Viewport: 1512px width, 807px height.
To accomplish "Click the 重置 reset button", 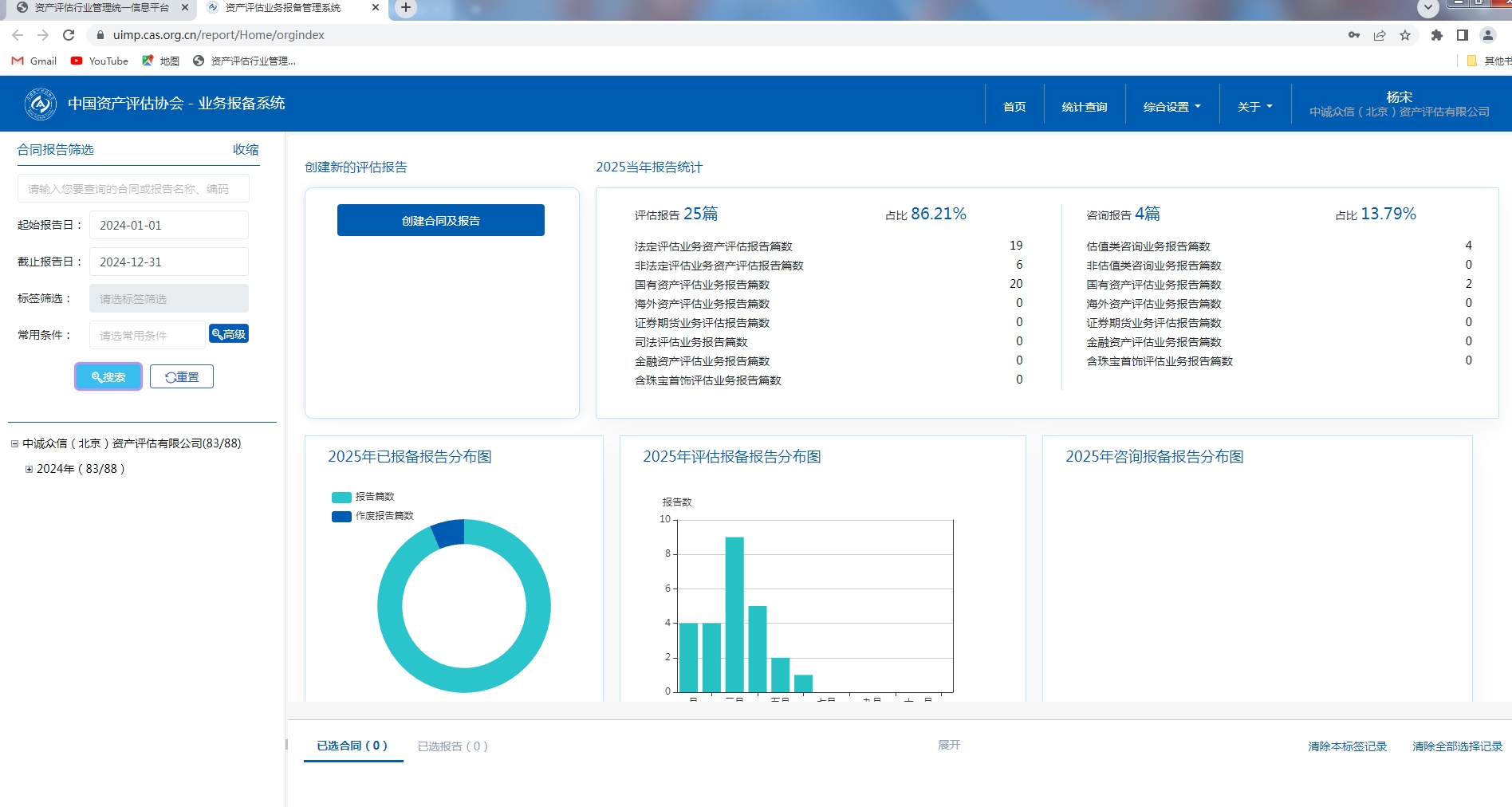I will click(182, 377).
